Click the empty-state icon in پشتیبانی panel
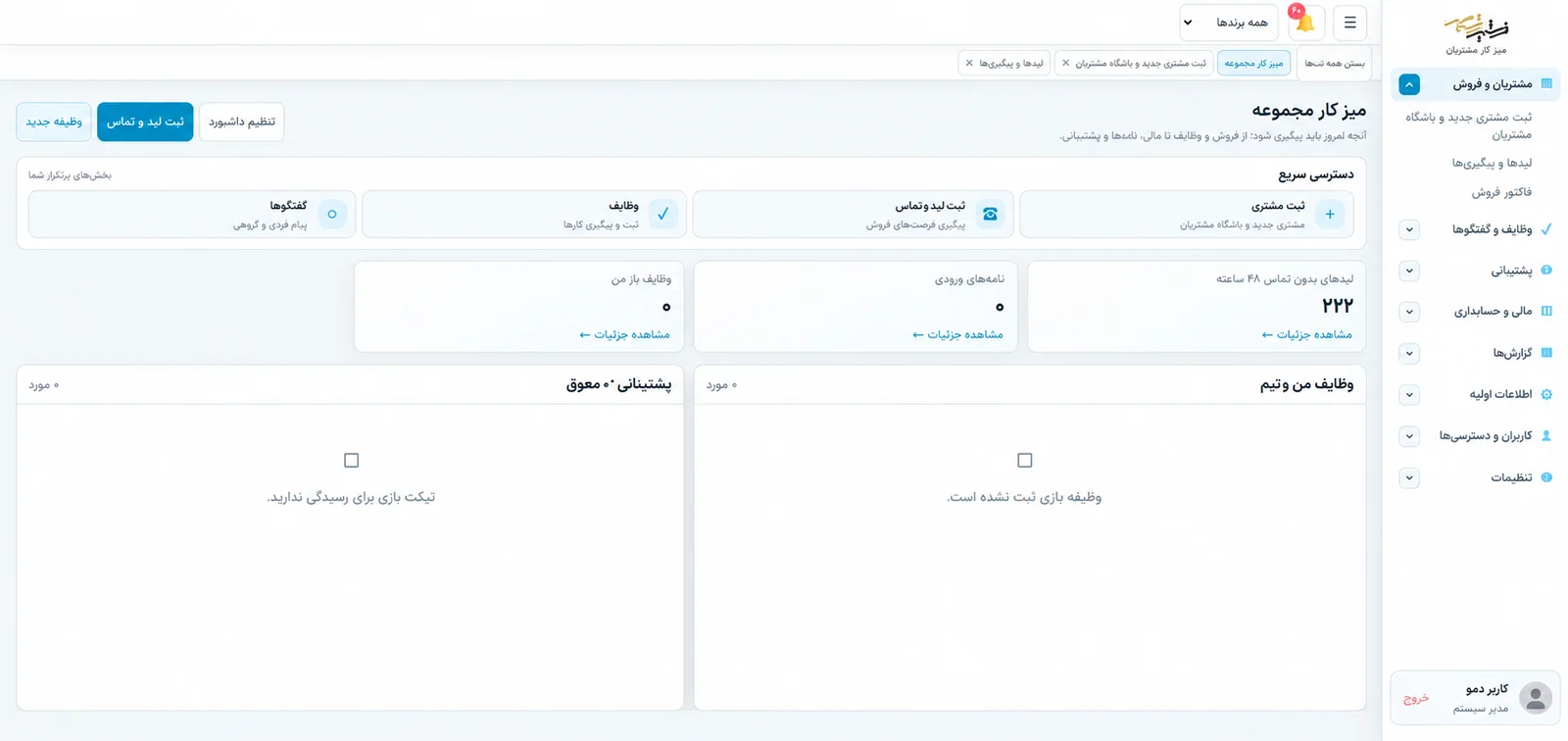The width and height of the screenshot is (1568, 741). pyautogui.click(x=352, y=460)
